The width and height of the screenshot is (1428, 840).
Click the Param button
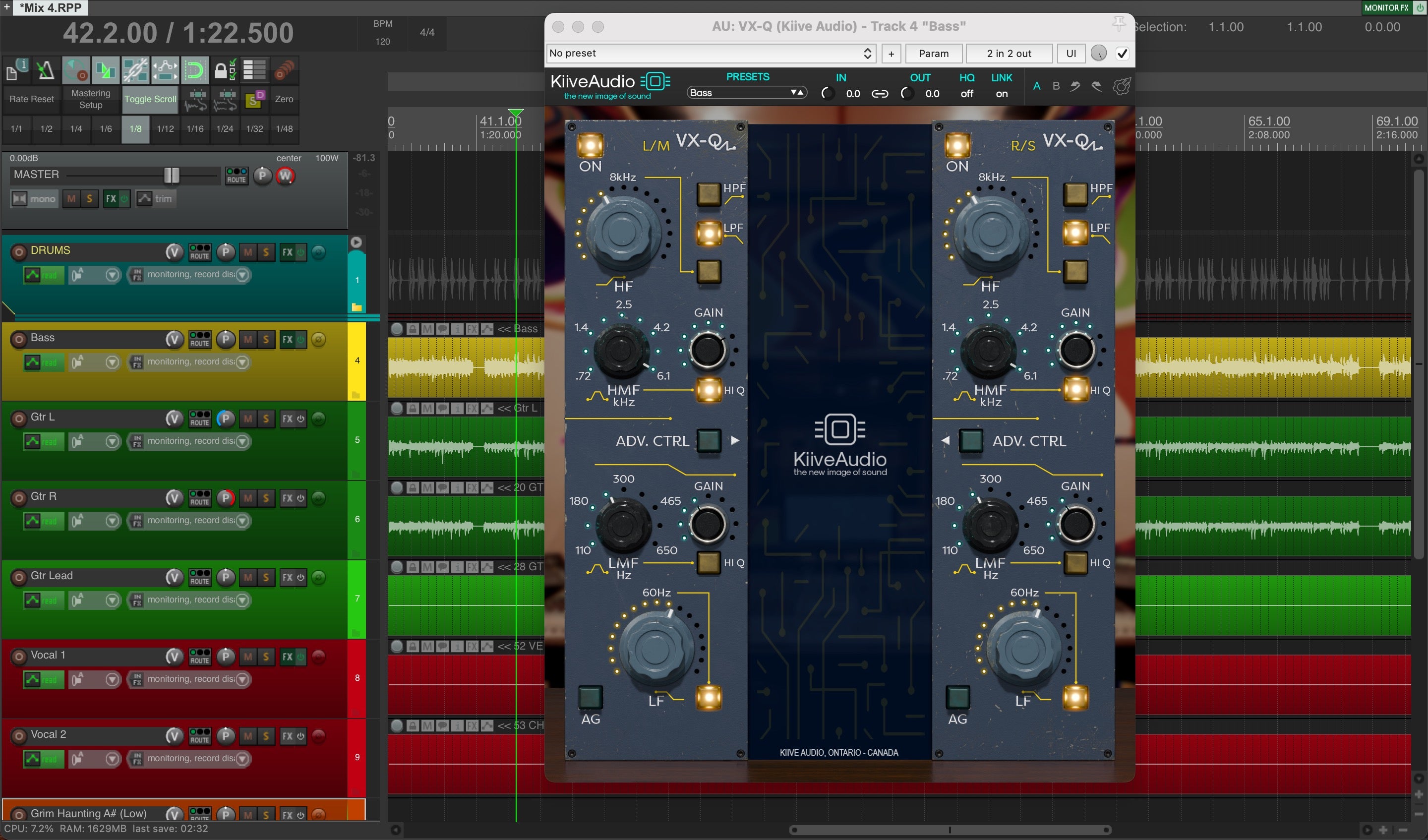click(x=933, y=53)
